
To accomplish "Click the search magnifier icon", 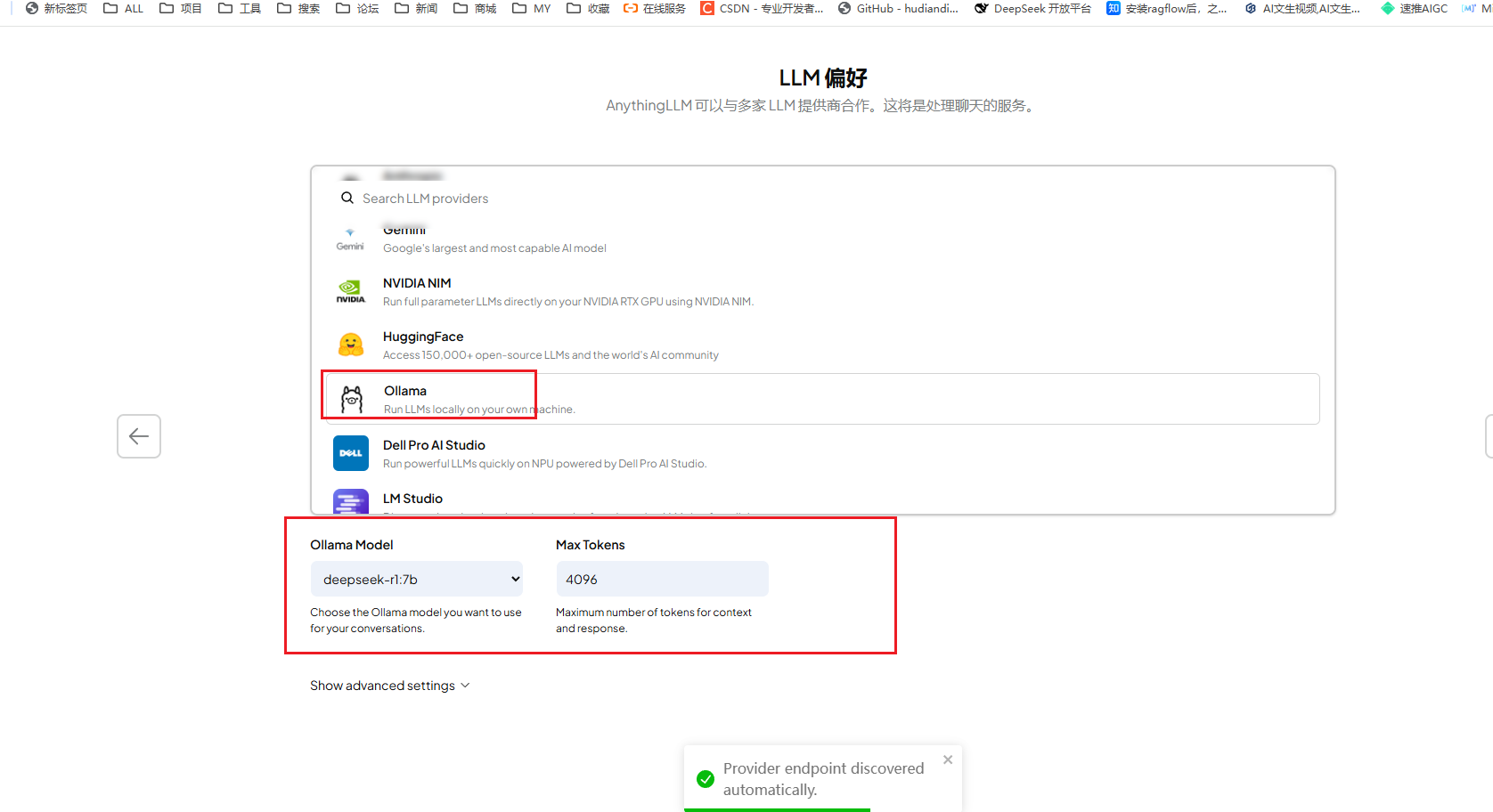I will (347, 198).
